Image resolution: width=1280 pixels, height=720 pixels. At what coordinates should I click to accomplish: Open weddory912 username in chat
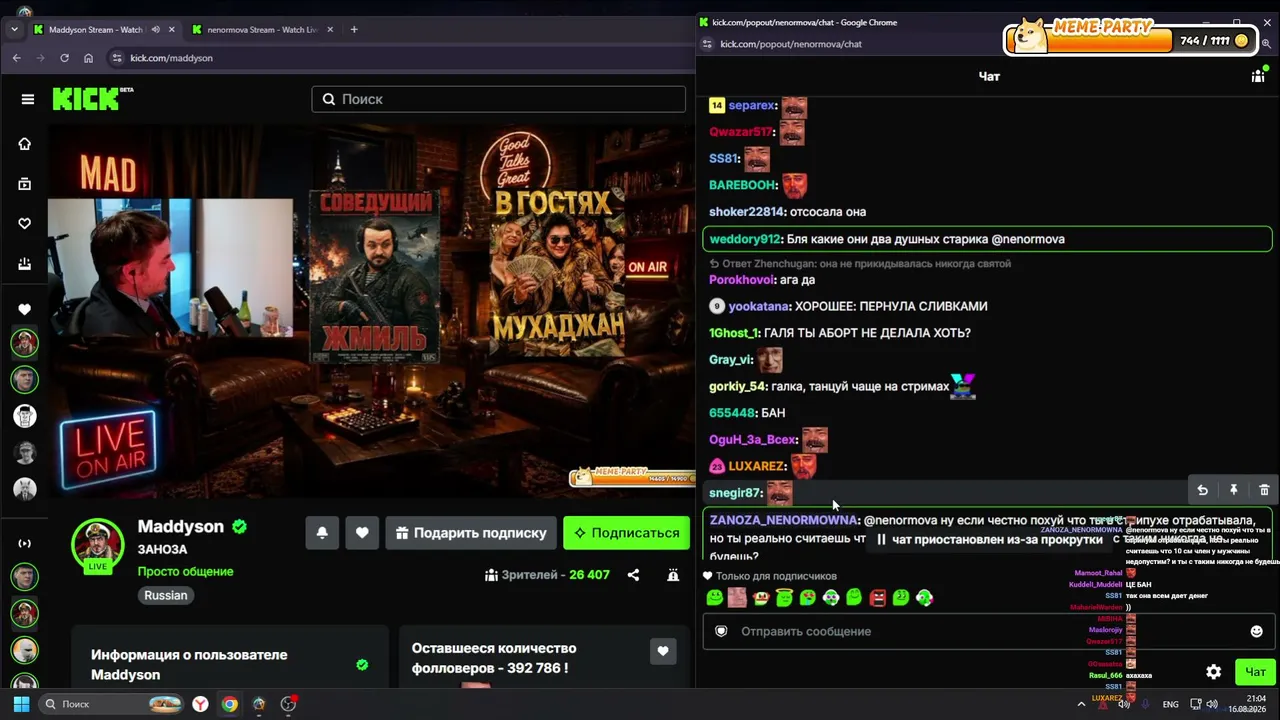click(745, 239)
